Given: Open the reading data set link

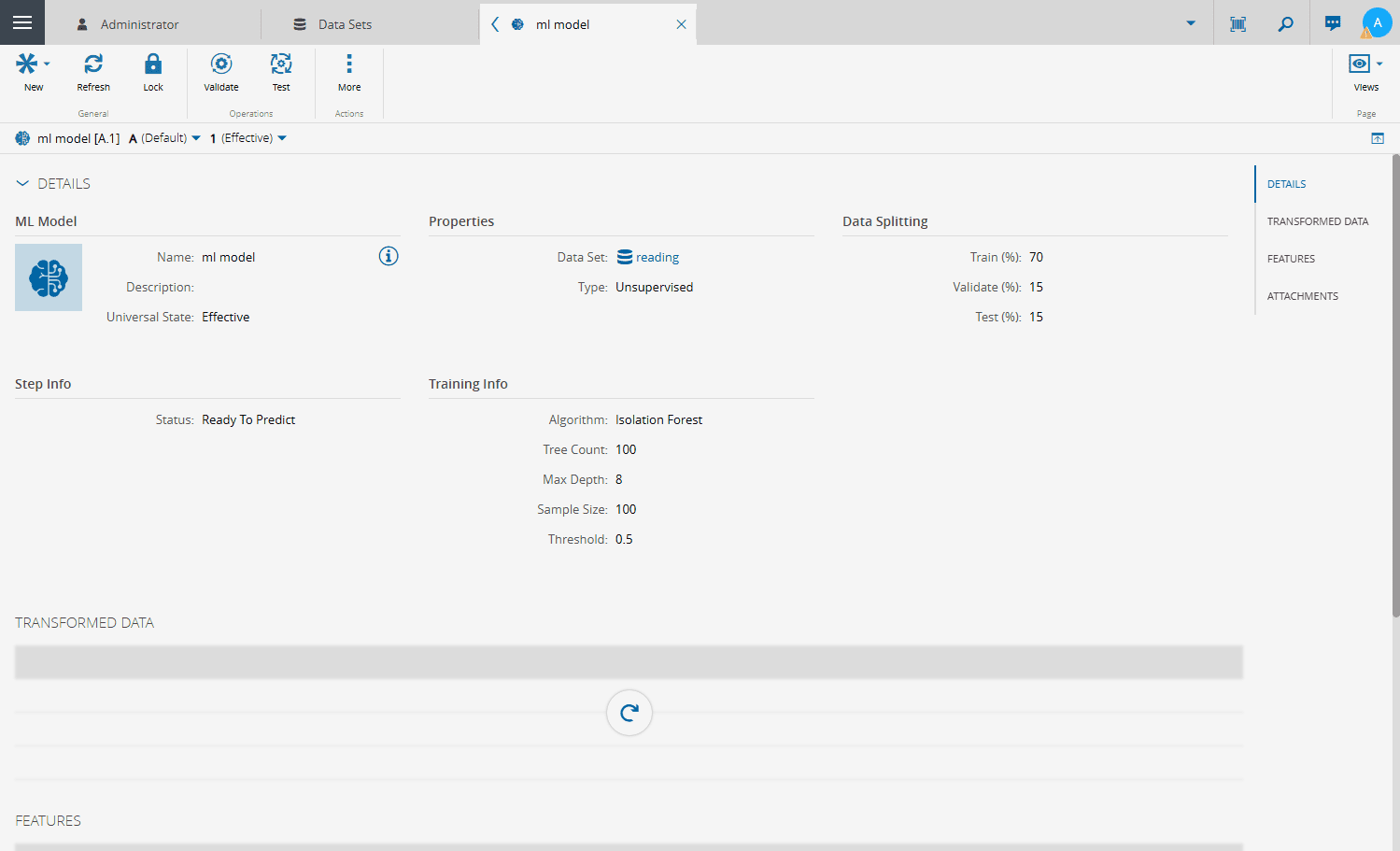Looking at the screenshot, I should pyautogui.click(x=657, y=258).
